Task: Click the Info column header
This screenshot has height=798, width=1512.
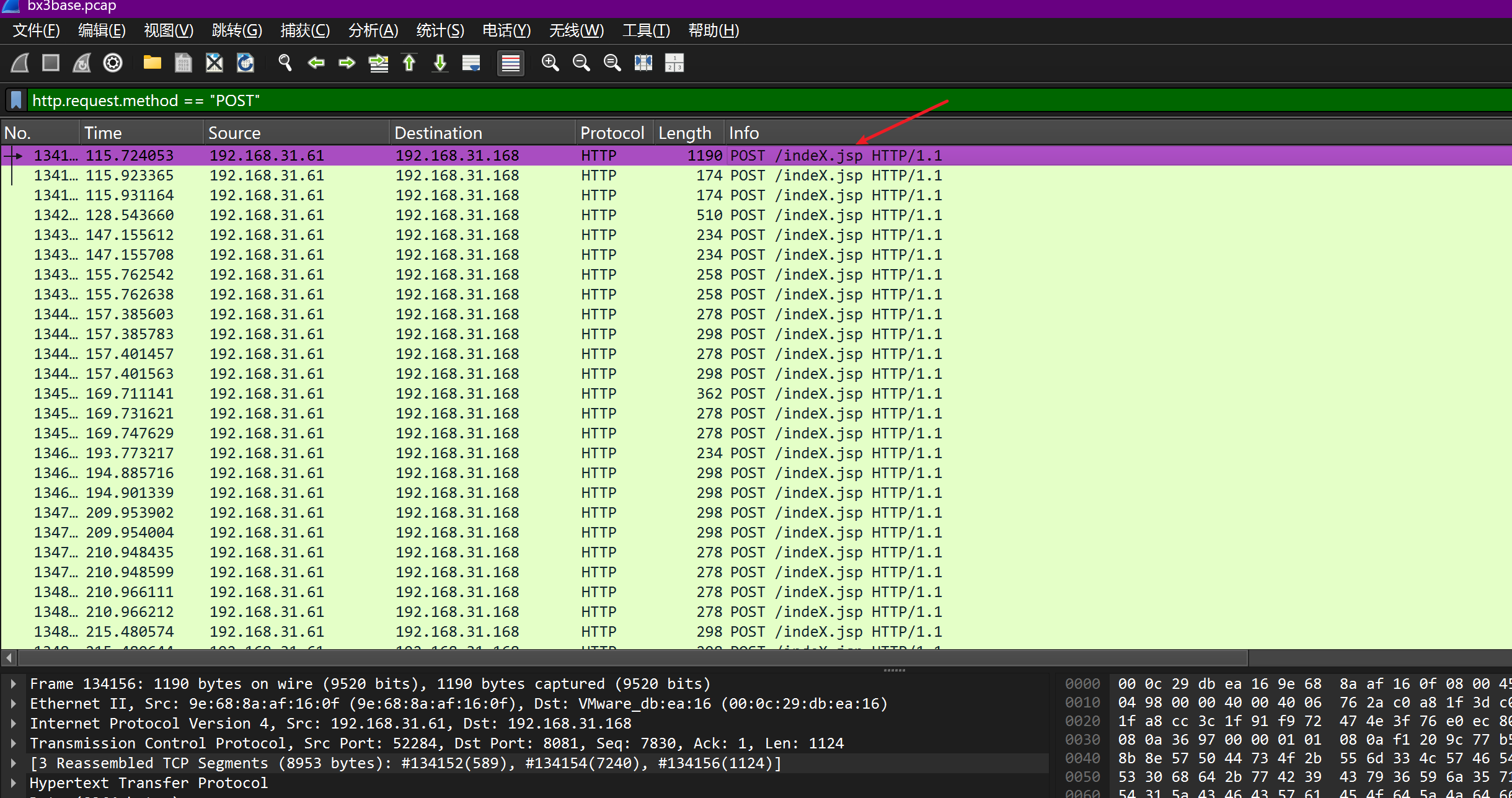Action: (744, 133)
